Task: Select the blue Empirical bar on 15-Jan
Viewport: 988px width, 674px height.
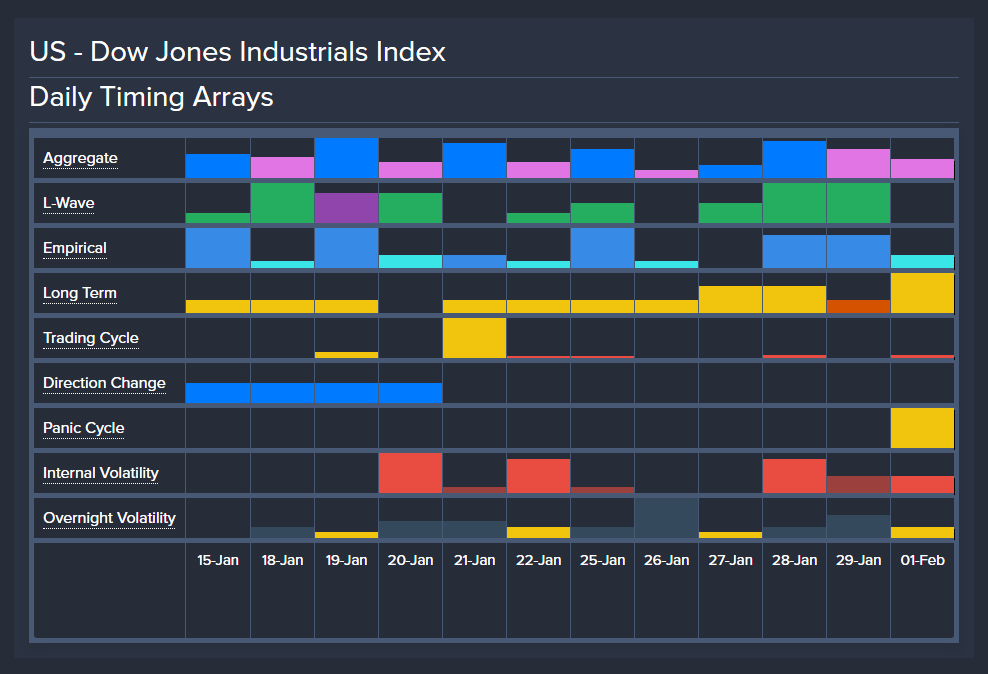Action: pos(218,248)
